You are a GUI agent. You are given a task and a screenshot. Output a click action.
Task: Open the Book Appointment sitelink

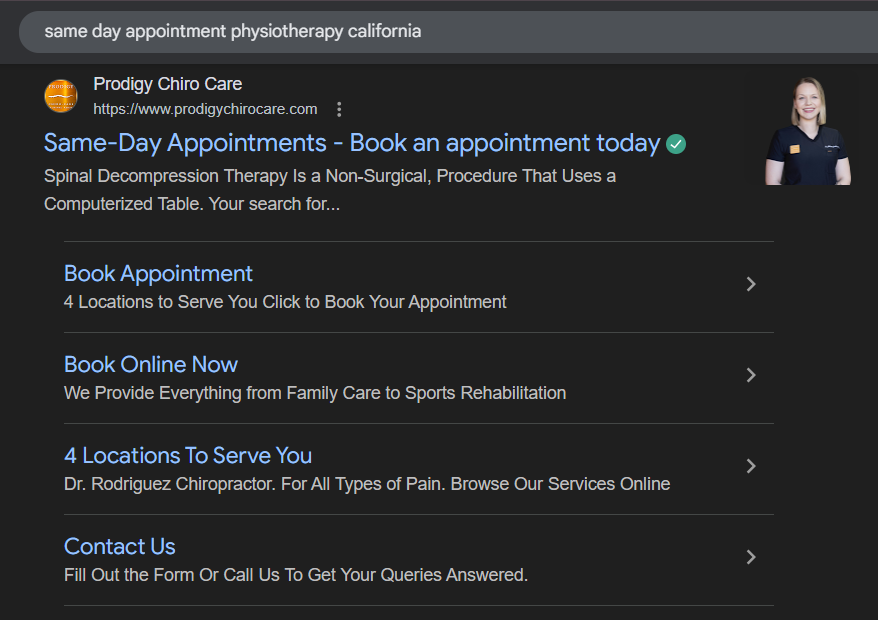pyautogui.click(x=158, y=273)
